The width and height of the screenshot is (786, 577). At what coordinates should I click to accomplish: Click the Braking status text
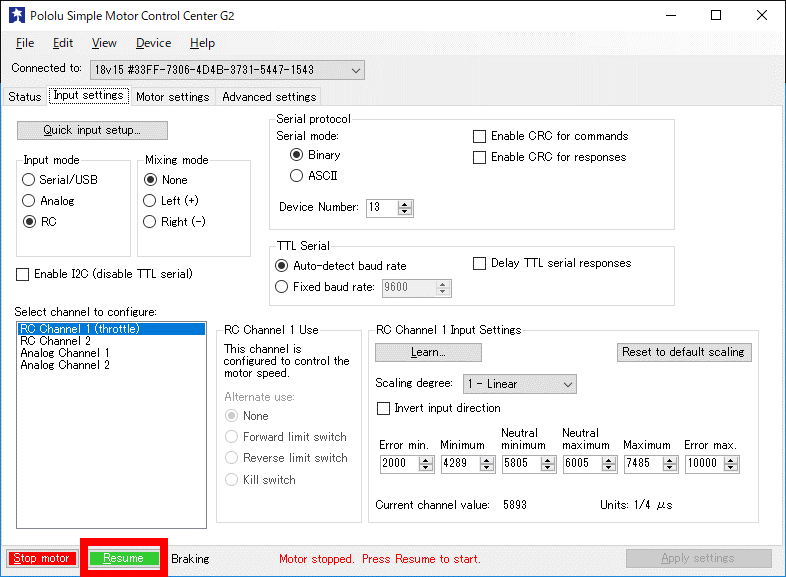tap(190, 558)
